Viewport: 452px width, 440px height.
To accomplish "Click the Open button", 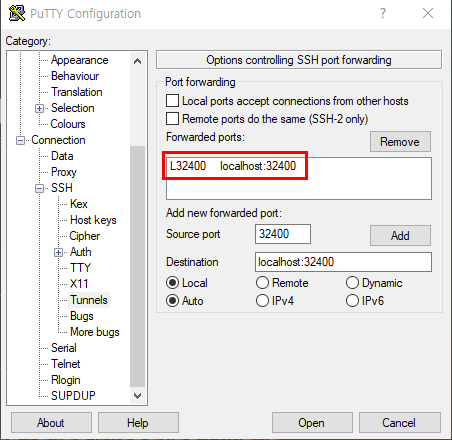I will tap(312, 423).
